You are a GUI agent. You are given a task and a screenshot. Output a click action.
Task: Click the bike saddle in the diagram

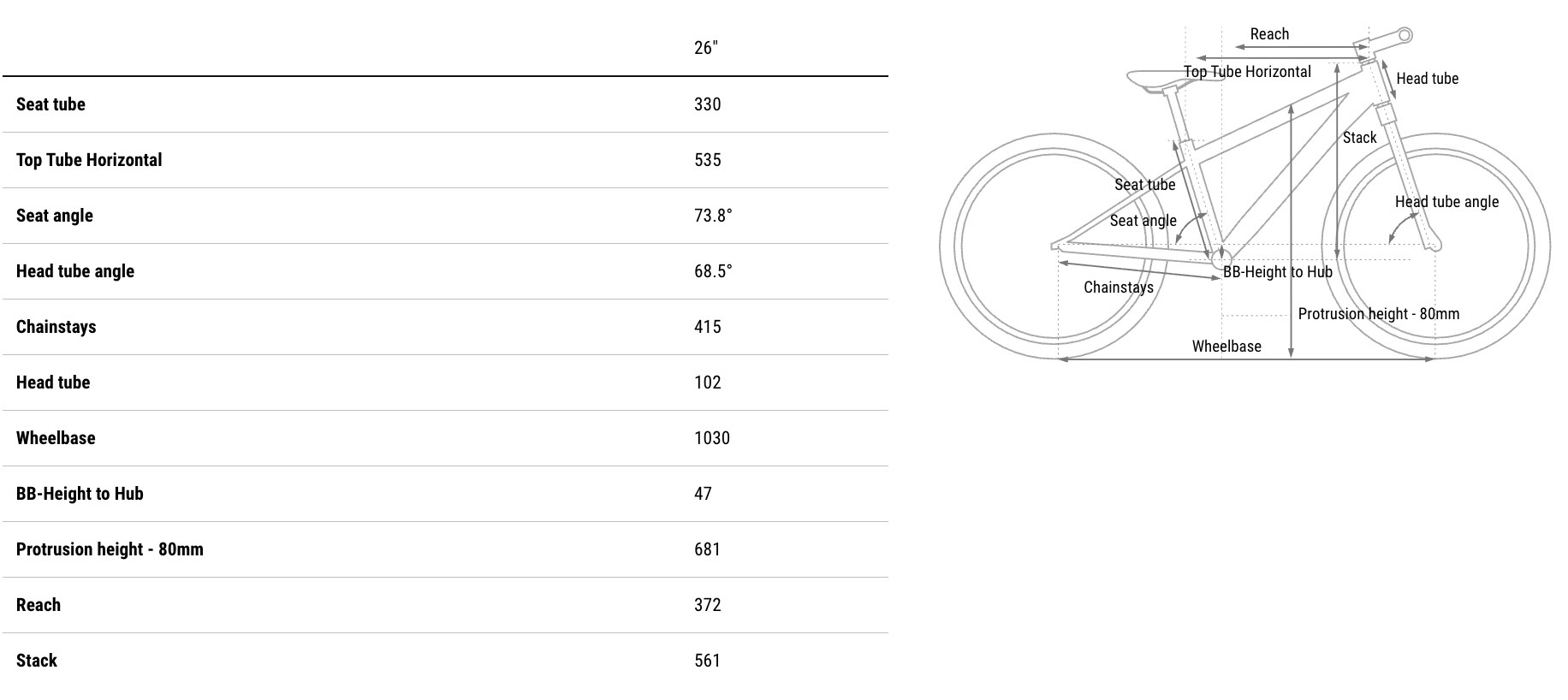(x=1152, y=80)
